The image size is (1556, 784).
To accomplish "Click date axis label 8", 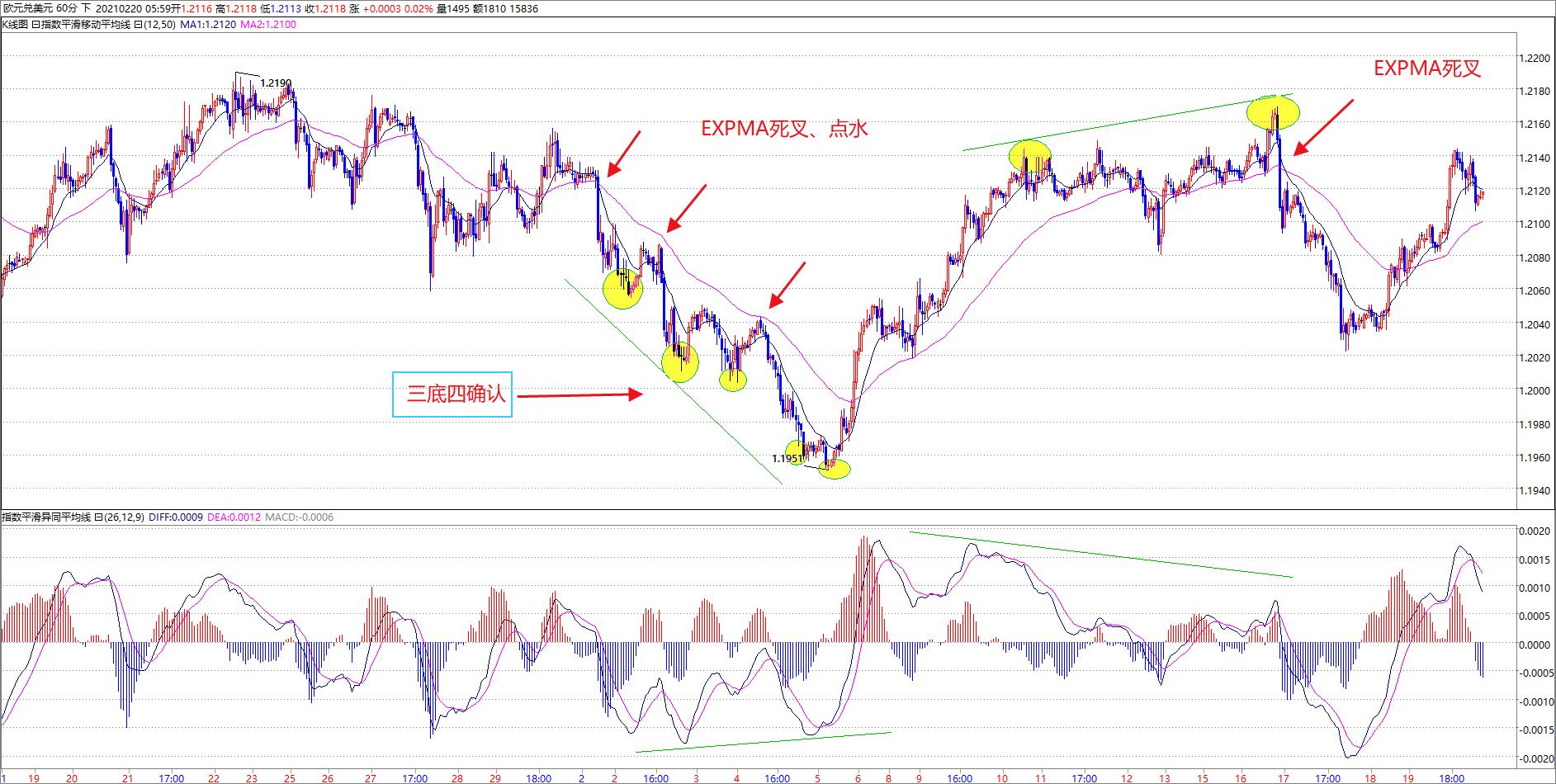I will coord(888,777).
